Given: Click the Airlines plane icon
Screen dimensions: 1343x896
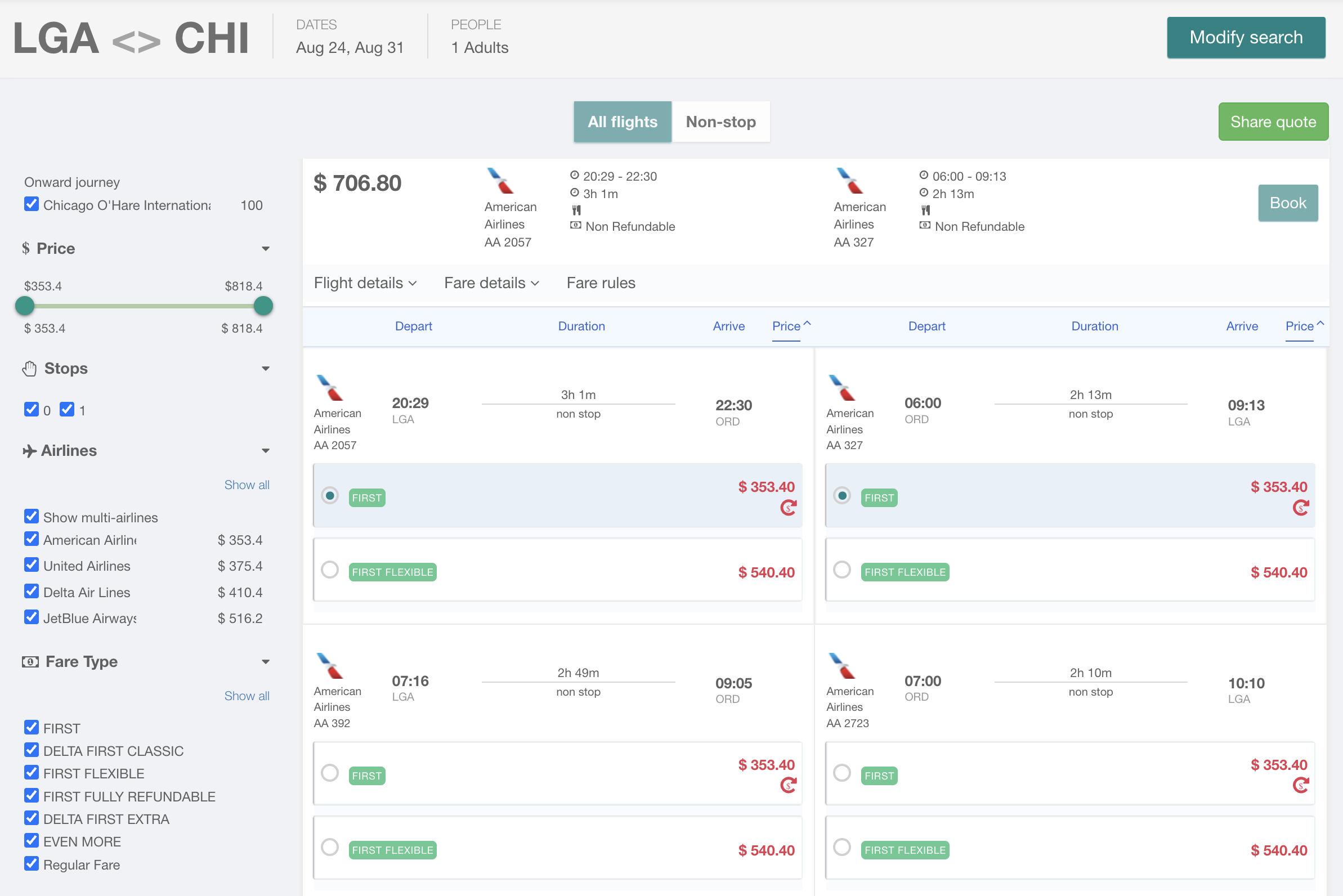Looking at the screenshot, I should [29, 451].
